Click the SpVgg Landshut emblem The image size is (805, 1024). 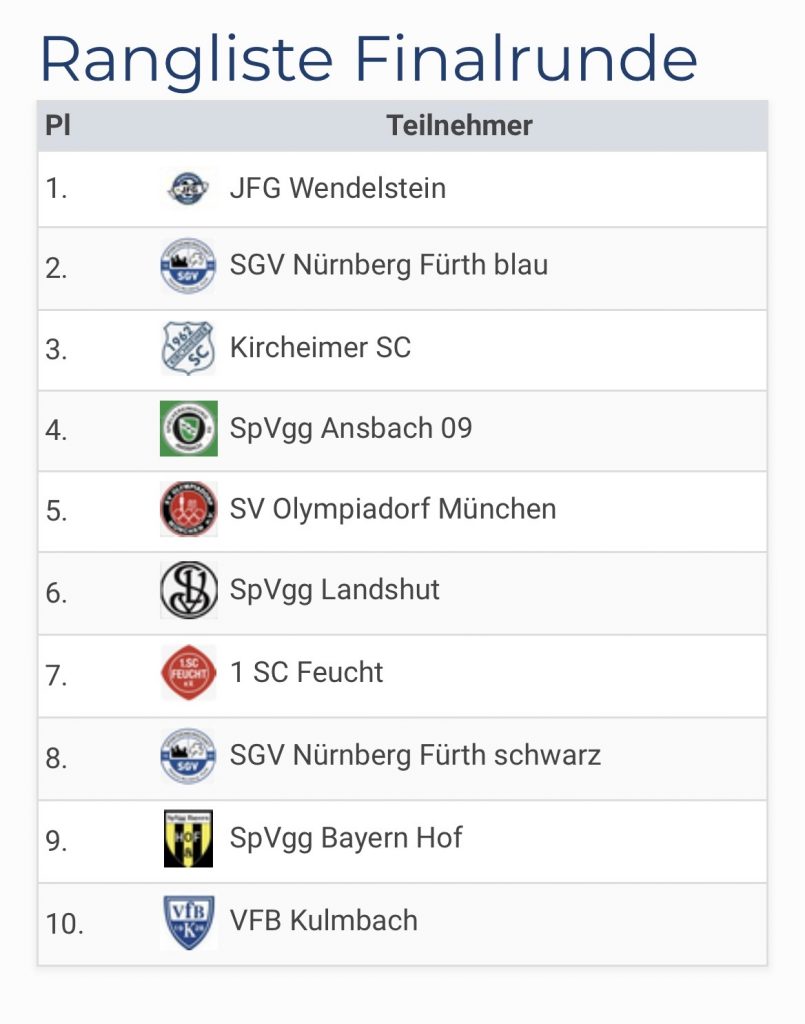(188, 590)
